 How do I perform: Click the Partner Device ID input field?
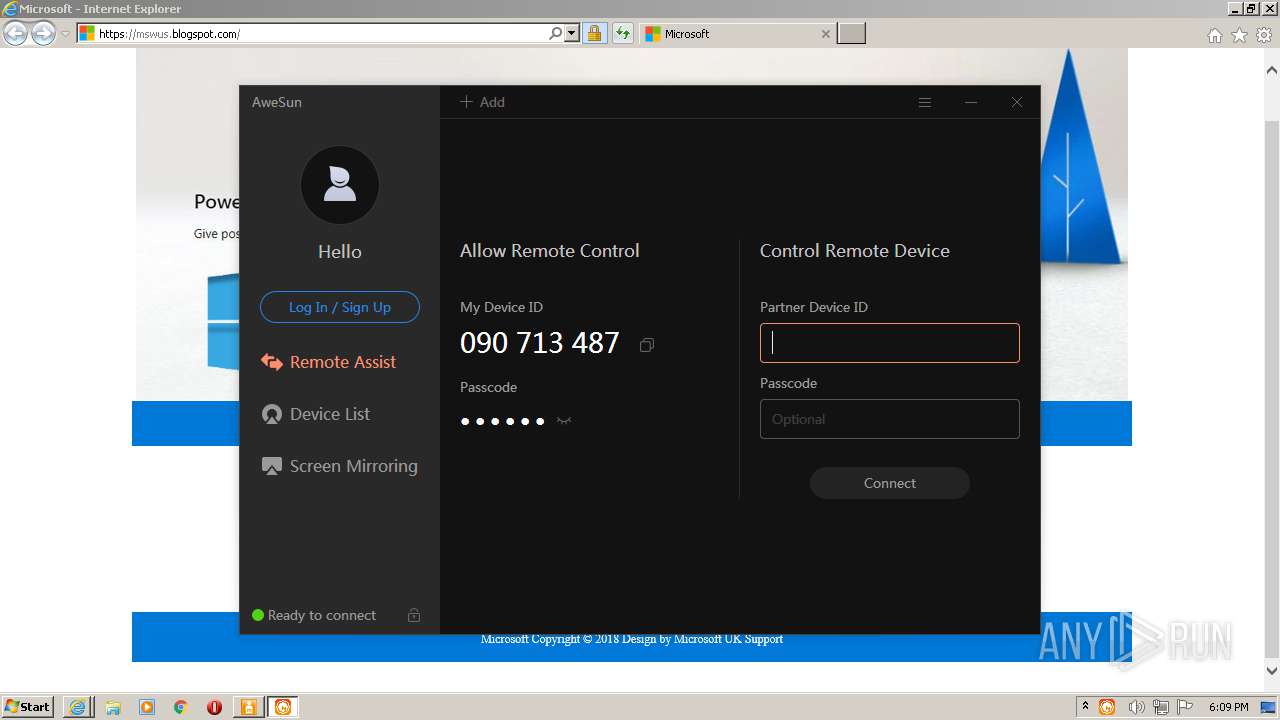[x=890, y=343]
